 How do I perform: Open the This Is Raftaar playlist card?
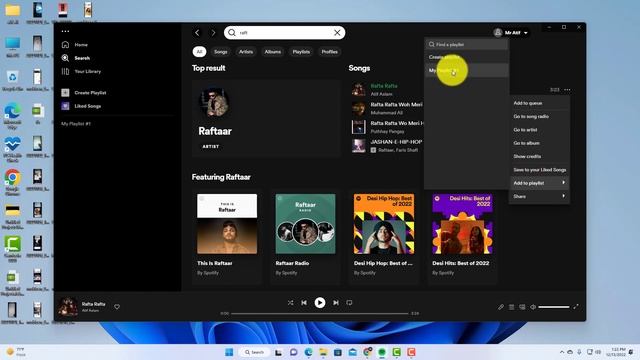(x=227, y=237)
